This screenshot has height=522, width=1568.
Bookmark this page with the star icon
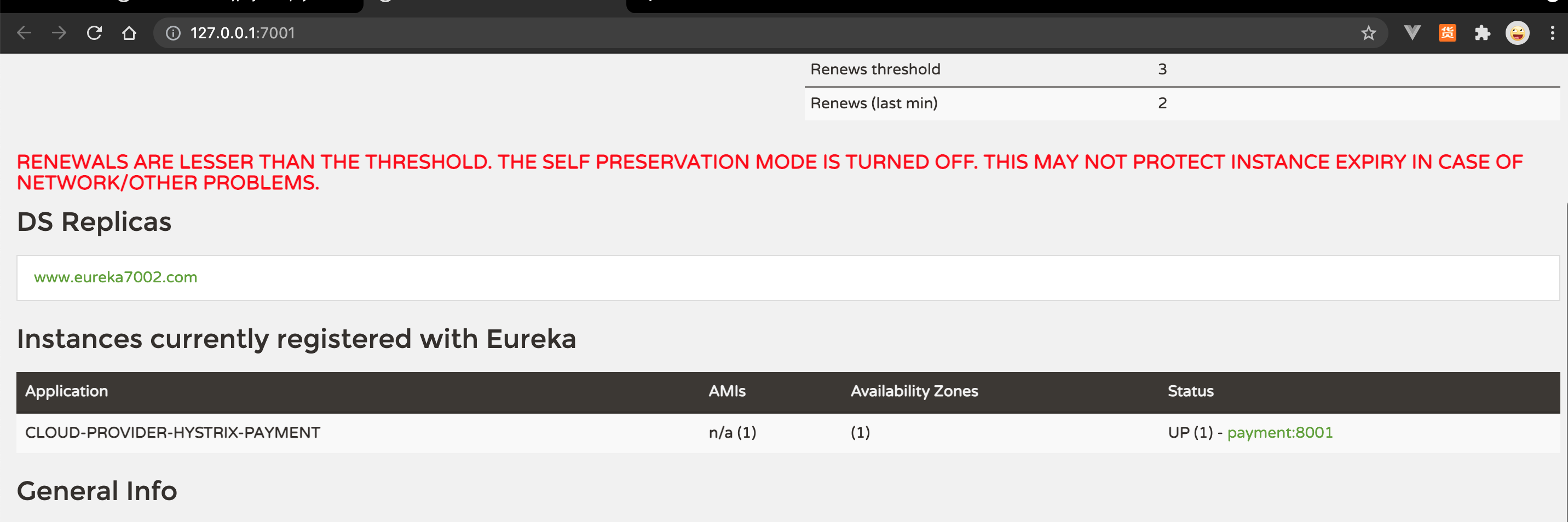[x=1368, y=33]
